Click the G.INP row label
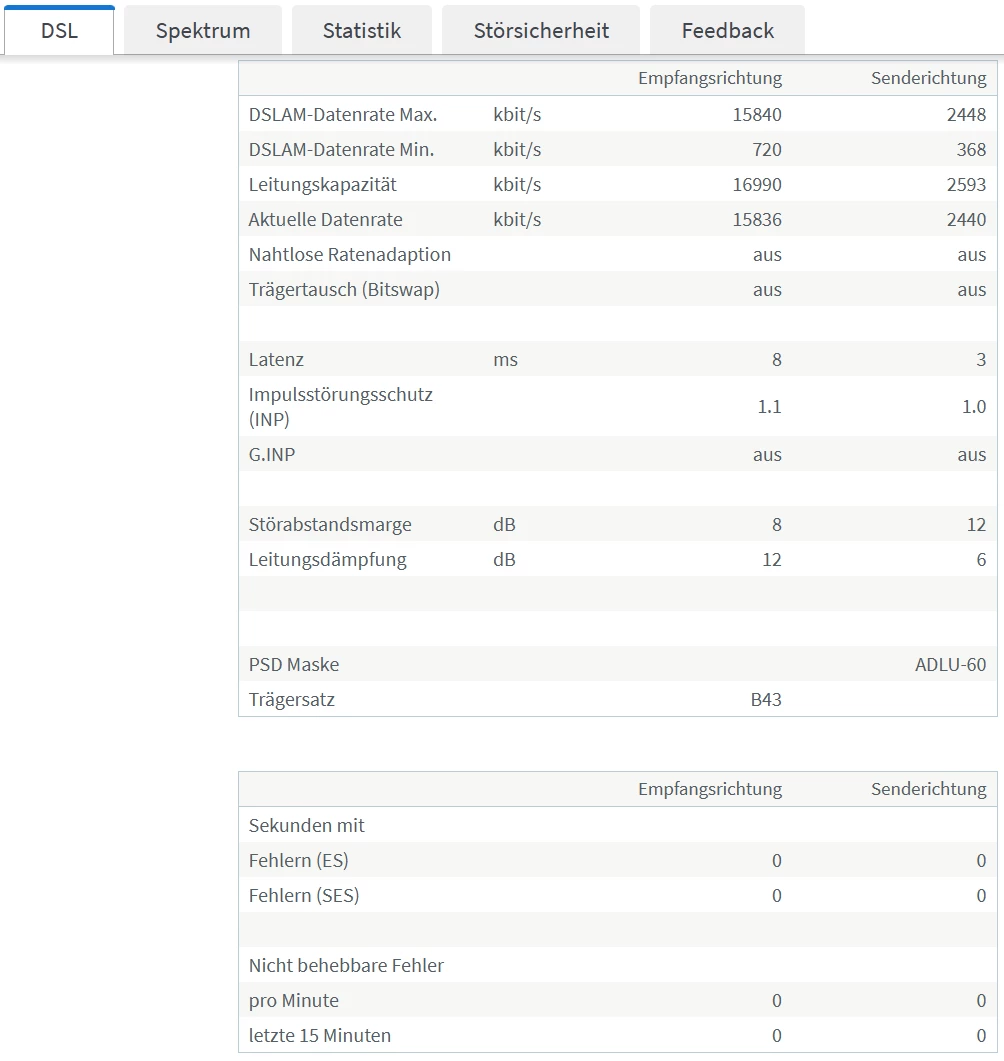The image size is (1004, 1061). tap(272, 455)
